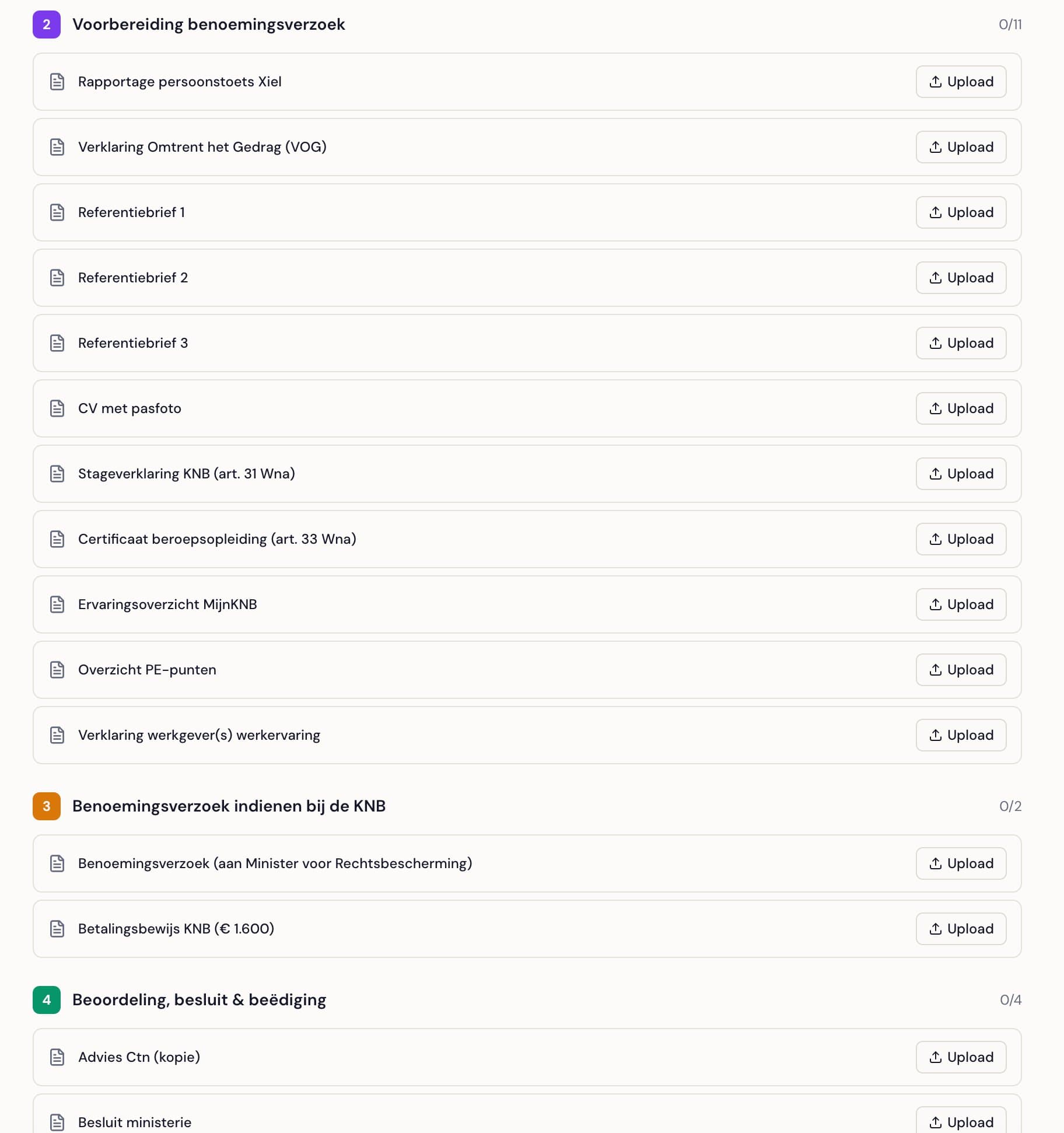The width and height of the screenshot is (1064, 1133).
Task: Click the file icon beside Betalingsbewijs KNB
Action: (x=57, y=929)
